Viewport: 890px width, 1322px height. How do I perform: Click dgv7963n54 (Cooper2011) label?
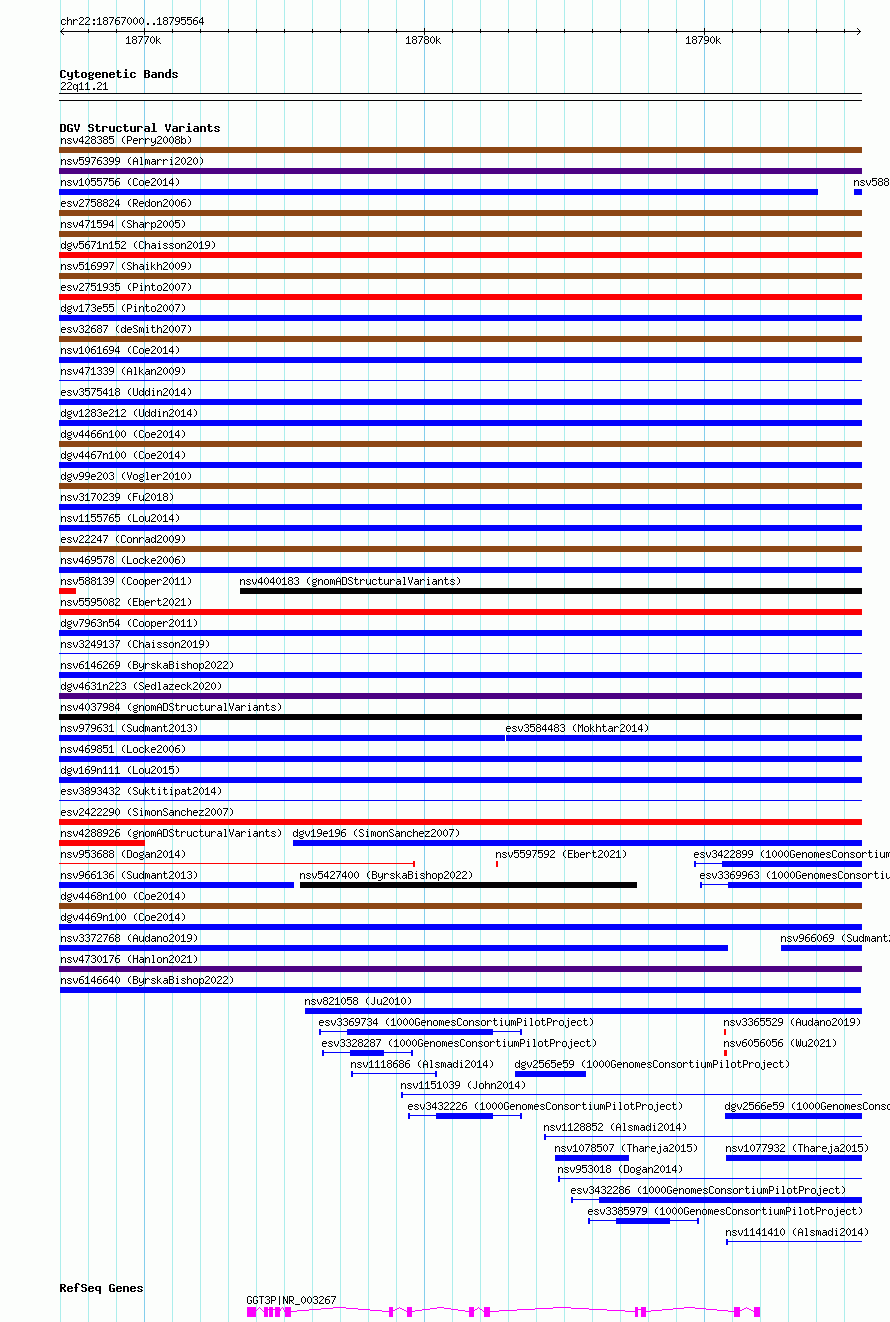(129, 623)
